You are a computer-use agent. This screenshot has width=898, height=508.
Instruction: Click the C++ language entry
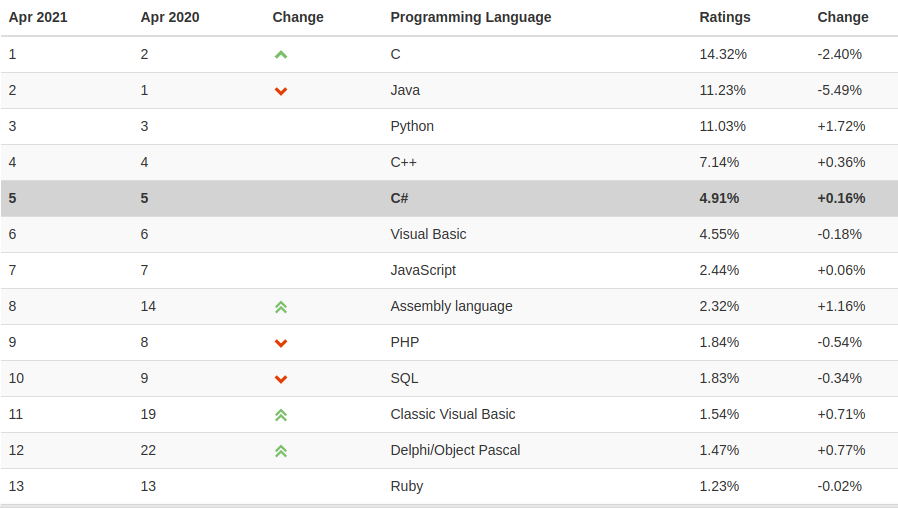click(x=404, y=162)
